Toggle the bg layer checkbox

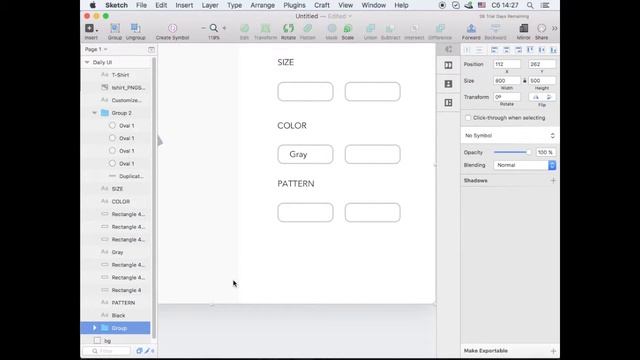[97, 340]
